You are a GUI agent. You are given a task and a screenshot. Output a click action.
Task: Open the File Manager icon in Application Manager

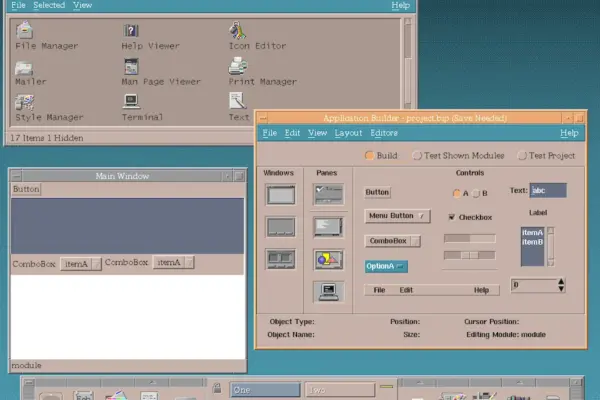pyautogui.click(x=24, y=30)
